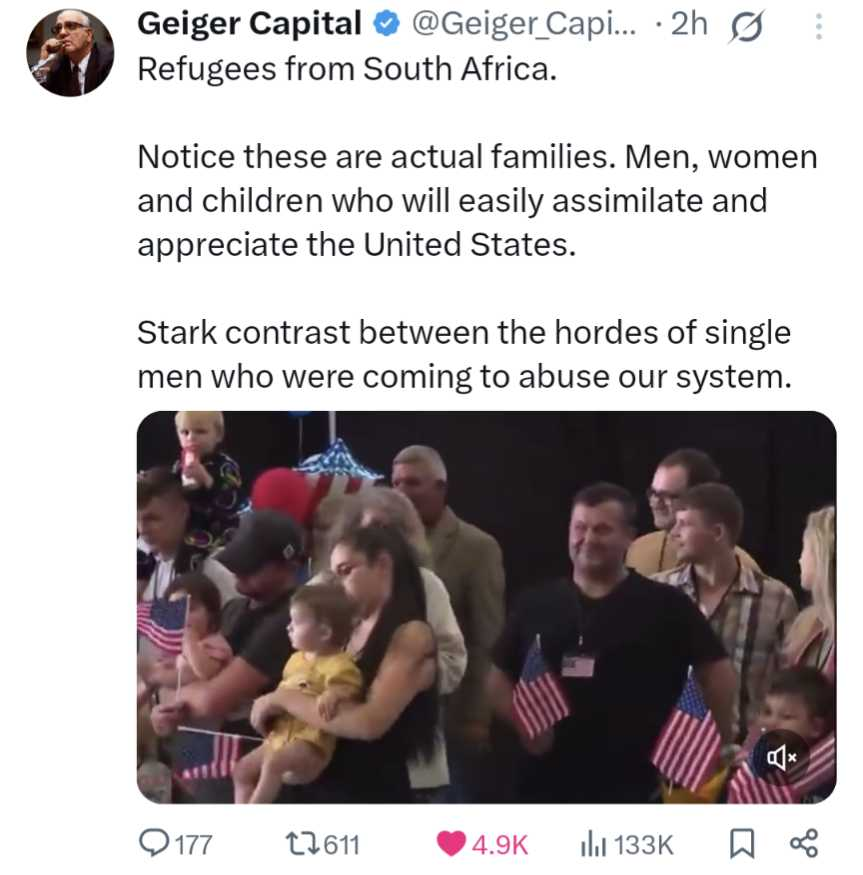The height and width of the screenshot is (875, 863).
Task: Click the 177 replies count
Action: click(x=194, y=844)
